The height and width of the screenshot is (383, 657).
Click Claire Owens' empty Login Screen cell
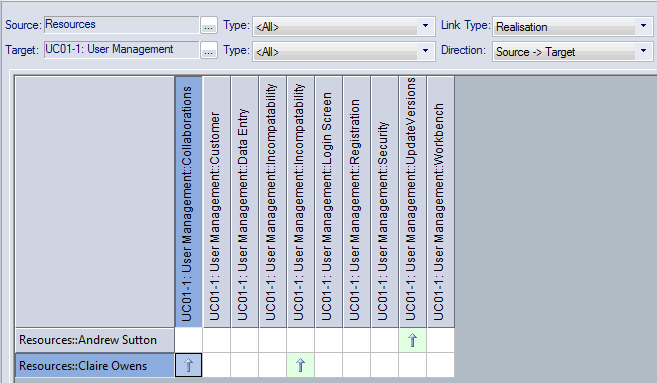click(x=328, y=365)
